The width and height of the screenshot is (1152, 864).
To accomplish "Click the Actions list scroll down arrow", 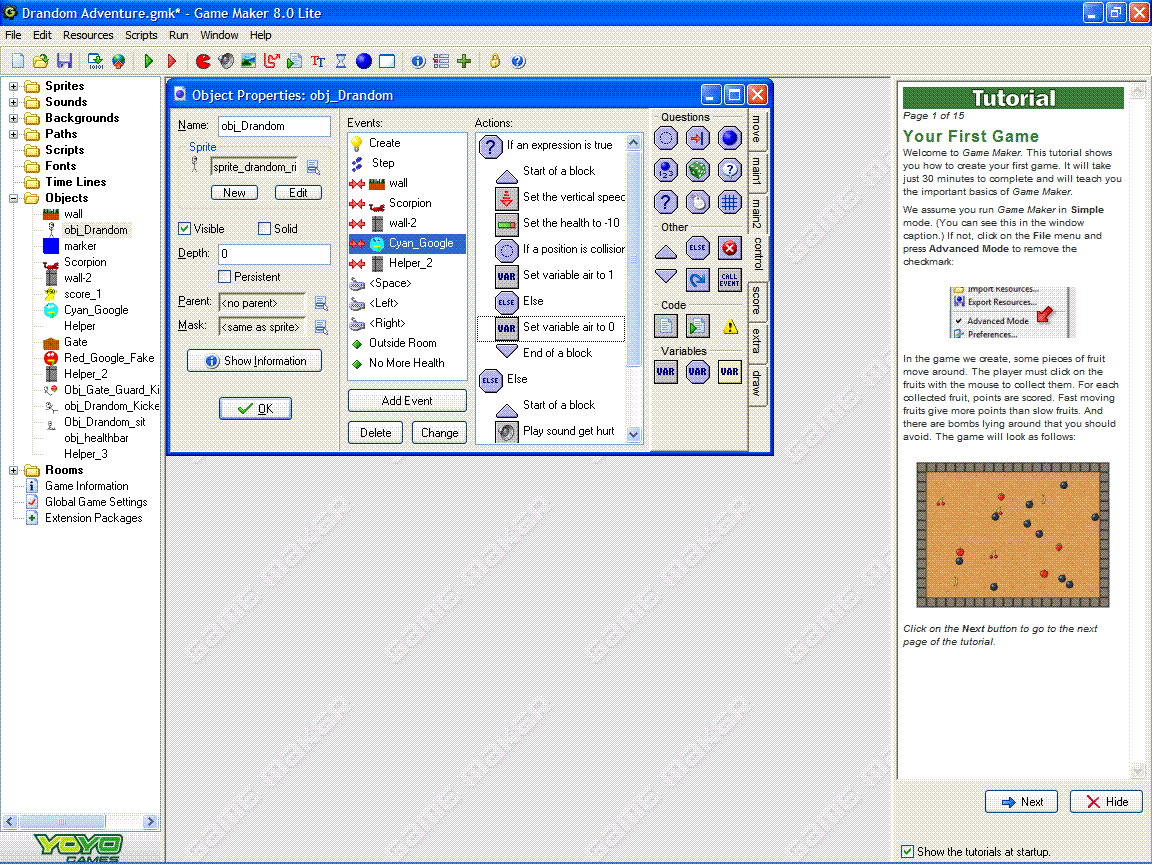I will [634, 434].
